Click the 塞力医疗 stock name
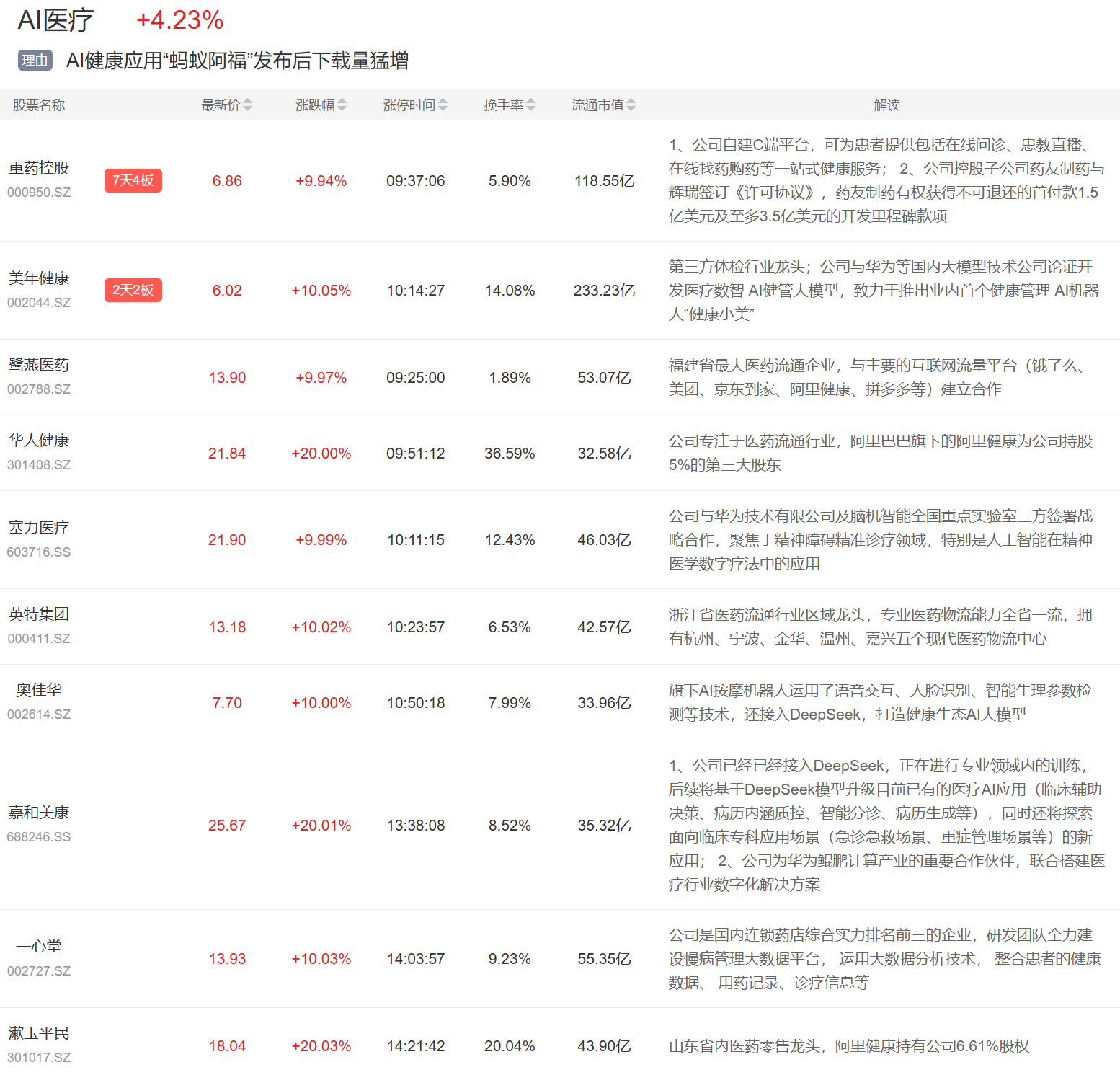 tap(39, 528)
